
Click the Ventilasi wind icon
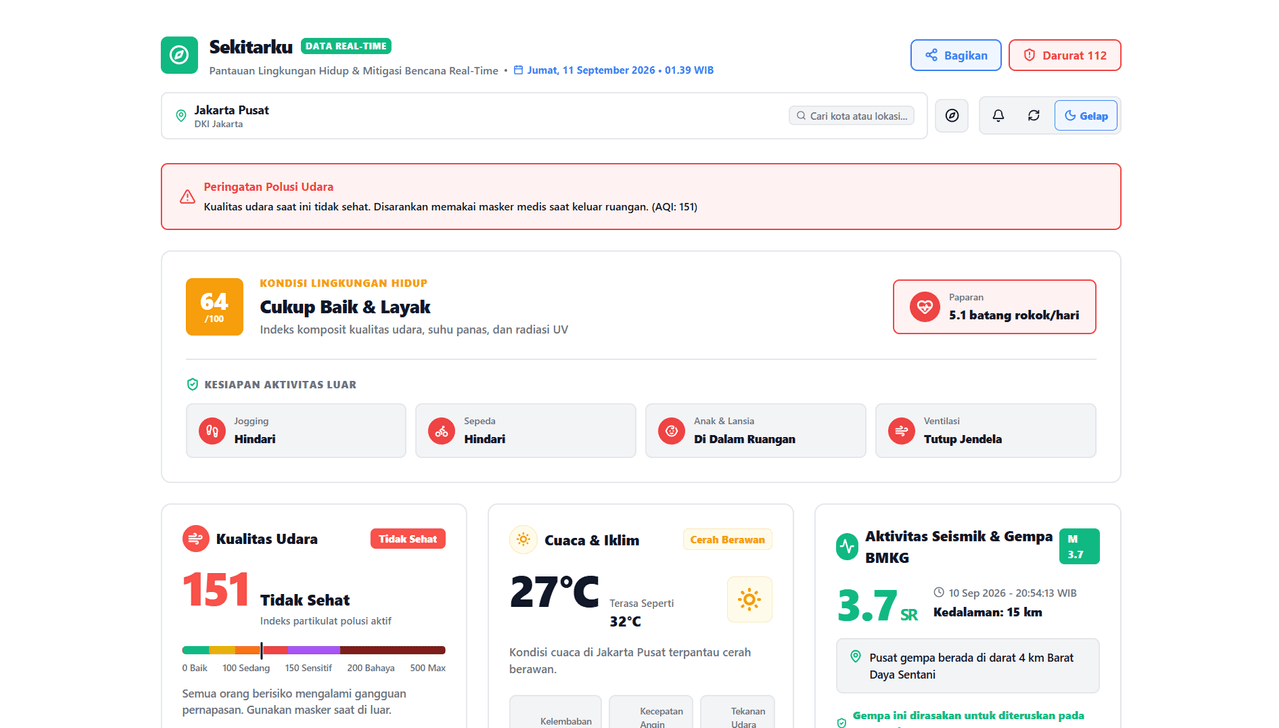coord(902,431)
